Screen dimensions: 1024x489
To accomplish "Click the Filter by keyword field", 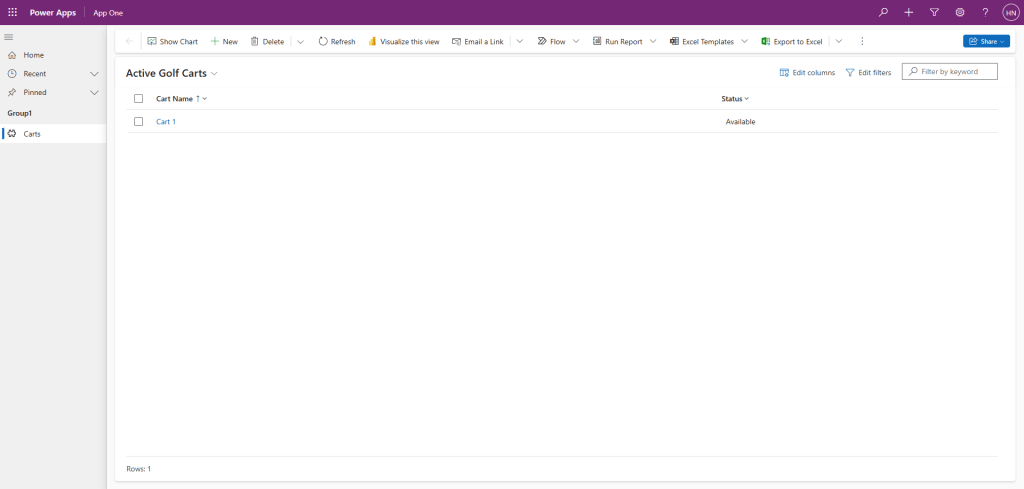I will tap(956, 72).
